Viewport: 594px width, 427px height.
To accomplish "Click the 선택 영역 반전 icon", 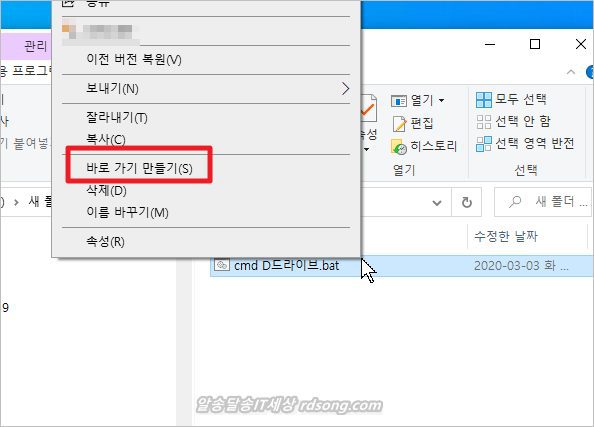I will (484, 144).
